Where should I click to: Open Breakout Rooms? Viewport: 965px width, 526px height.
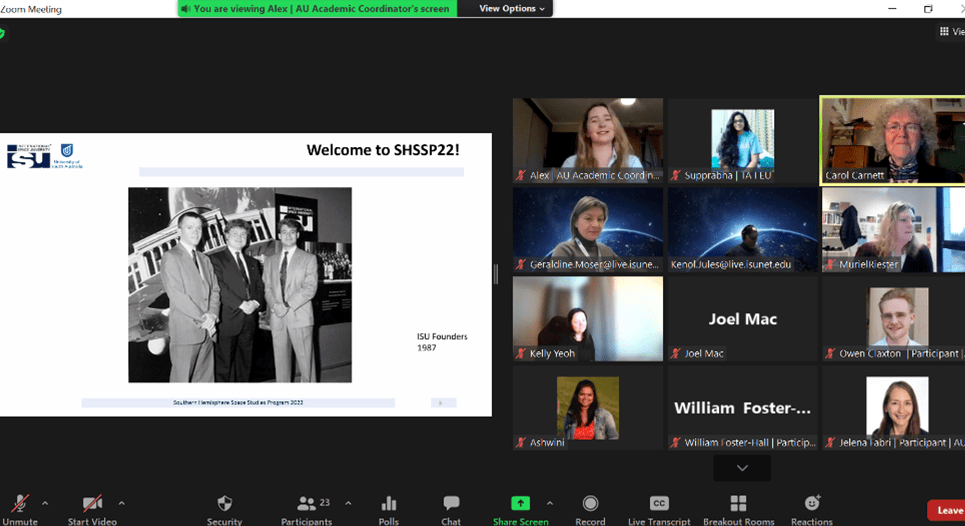[x=738, y=504]
